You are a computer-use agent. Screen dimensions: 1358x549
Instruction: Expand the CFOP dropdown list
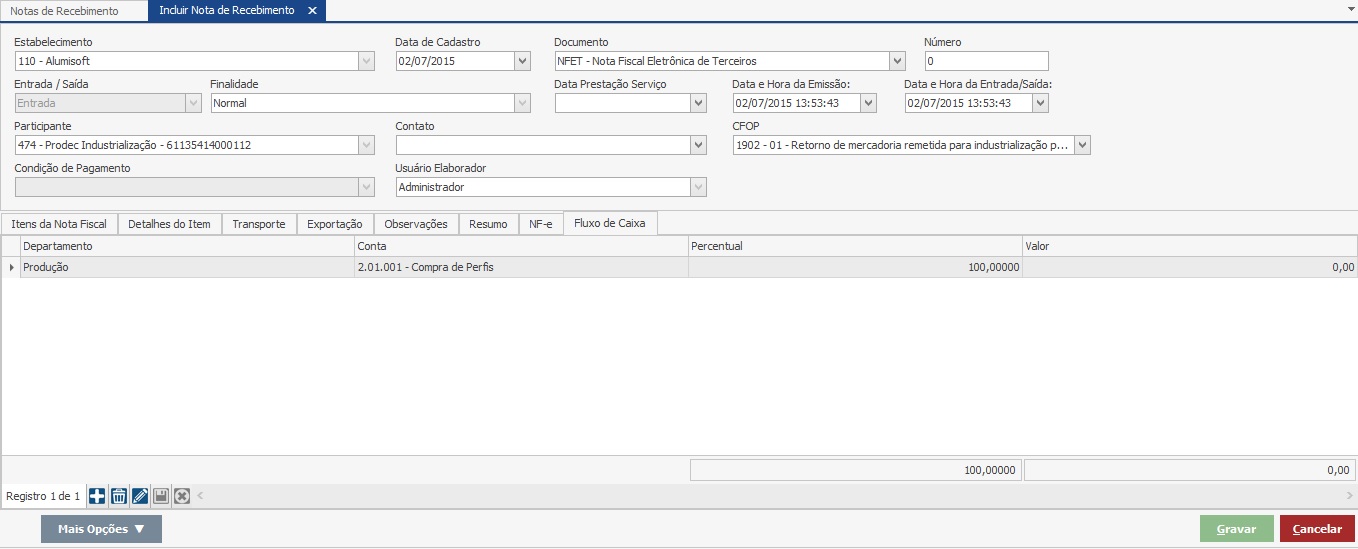(x=1082, y=146)
